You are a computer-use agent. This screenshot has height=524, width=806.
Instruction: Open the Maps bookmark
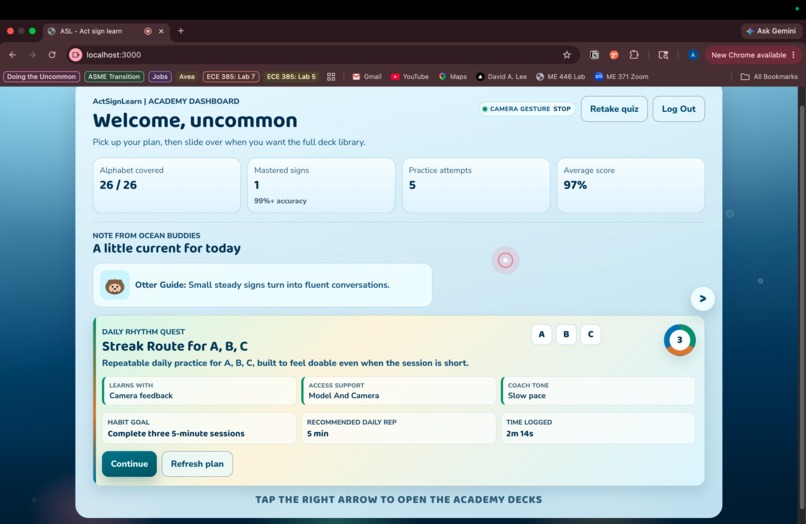point(453,77)
